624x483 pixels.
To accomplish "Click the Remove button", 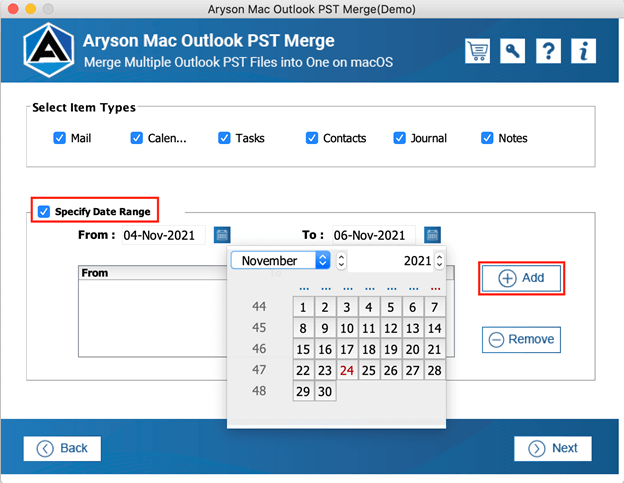I will [521, 339].
